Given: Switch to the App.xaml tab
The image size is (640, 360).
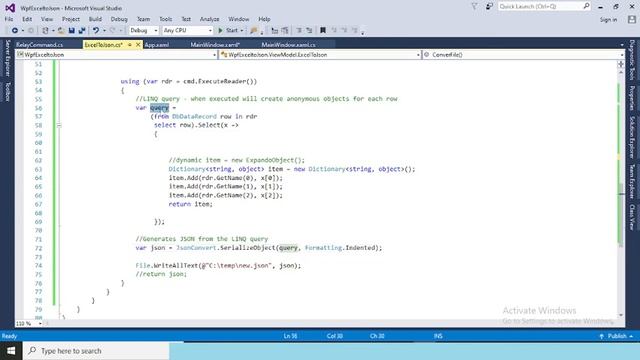Looking at the screenshot, I should click(157, 45).
